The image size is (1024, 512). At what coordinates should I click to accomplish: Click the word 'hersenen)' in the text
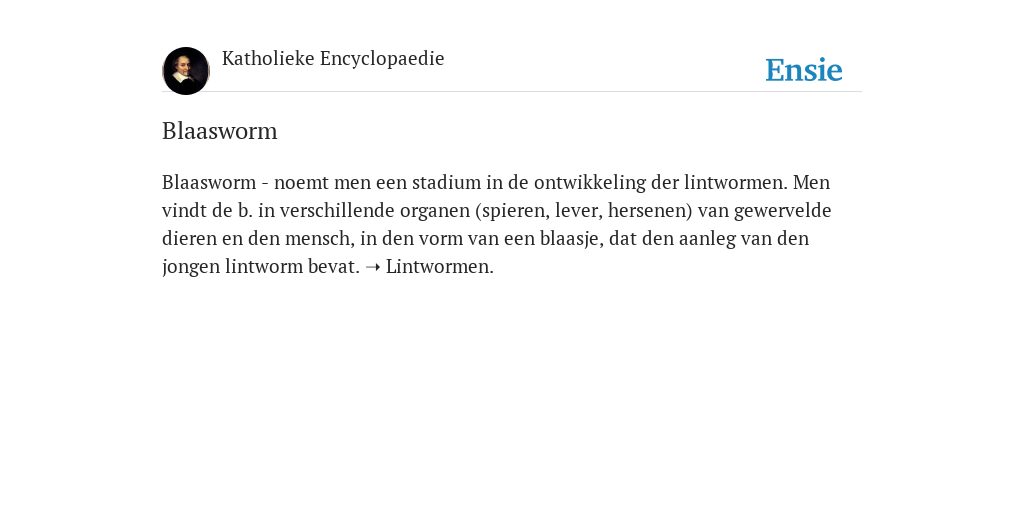[650, 210]
